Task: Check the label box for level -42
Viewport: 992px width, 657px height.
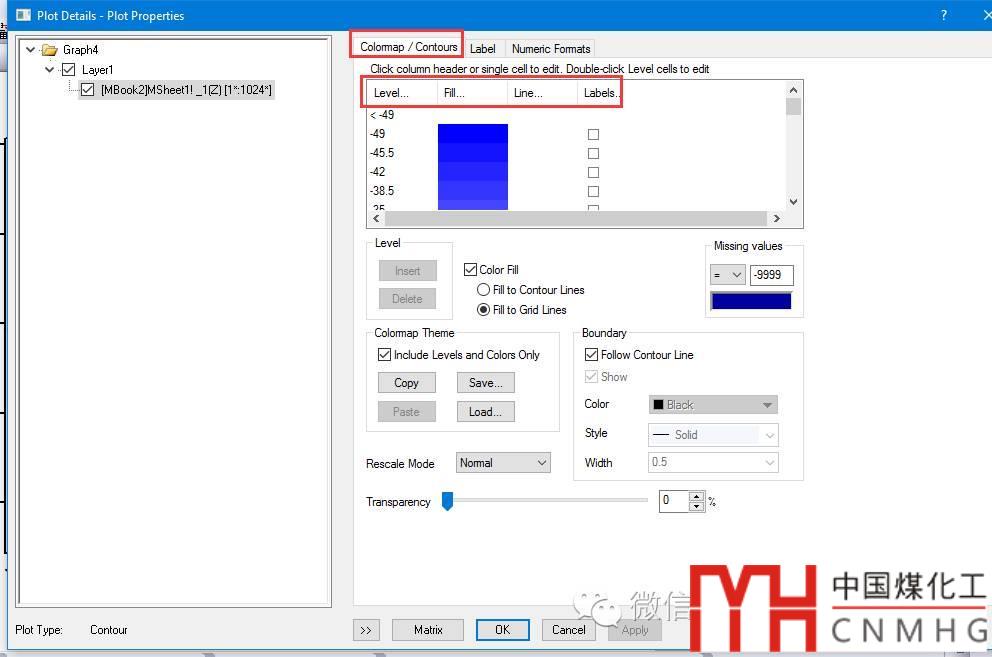Action: point(593,172)
